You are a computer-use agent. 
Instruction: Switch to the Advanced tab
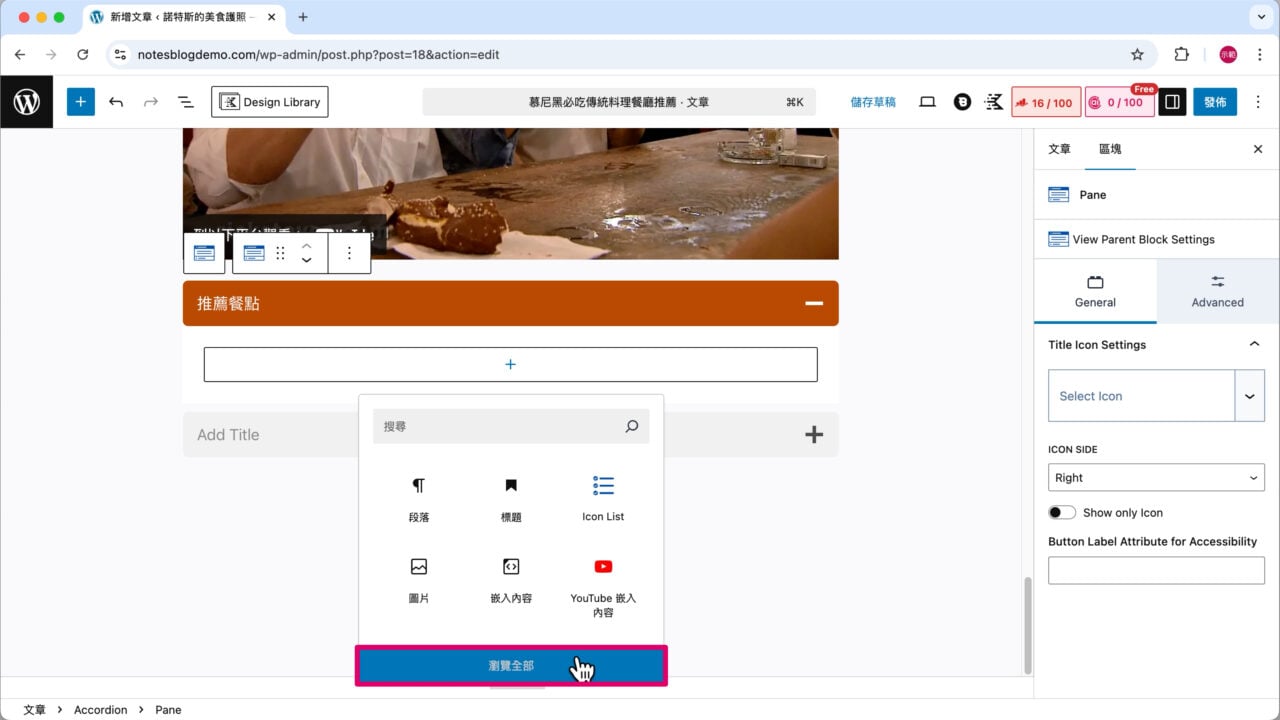[x=1217, y=292]
